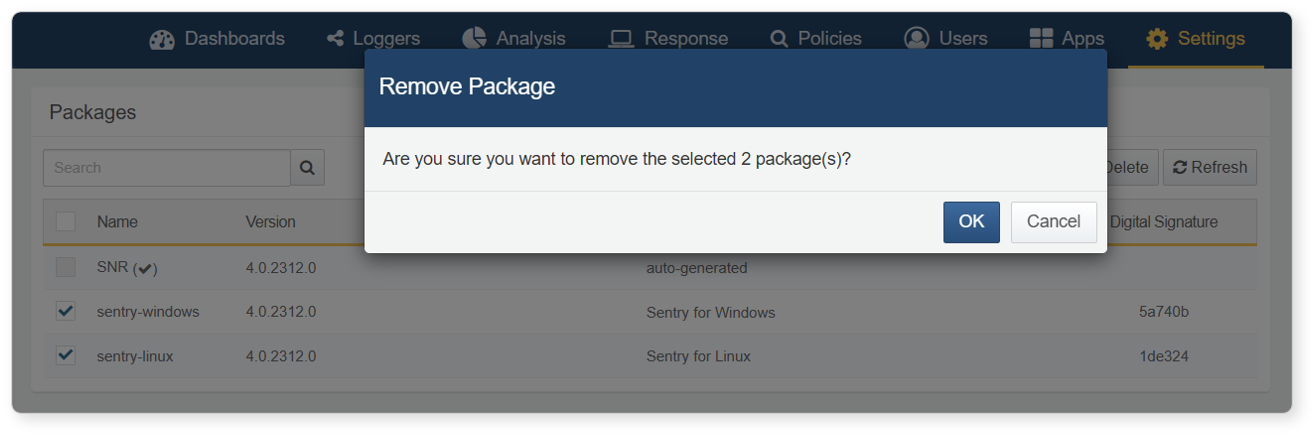
Task: Click the Response laptop icon
Action: pos(621,39)
